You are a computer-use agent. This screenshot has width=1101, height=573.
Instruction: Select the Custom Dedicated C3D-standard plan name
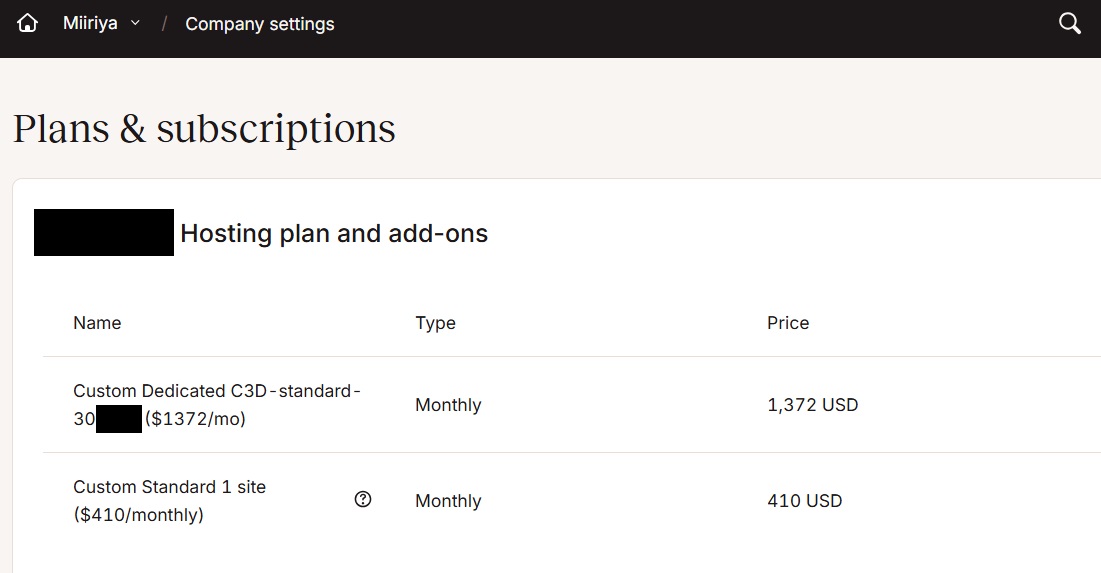[x=216, y=391]
